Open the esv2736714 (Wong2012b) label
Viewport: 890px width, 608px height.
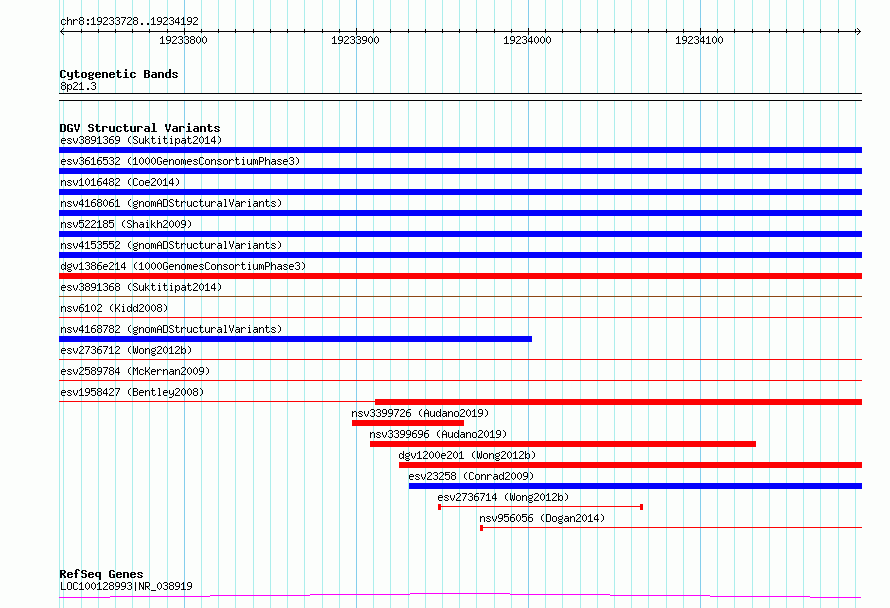(503, 497)
